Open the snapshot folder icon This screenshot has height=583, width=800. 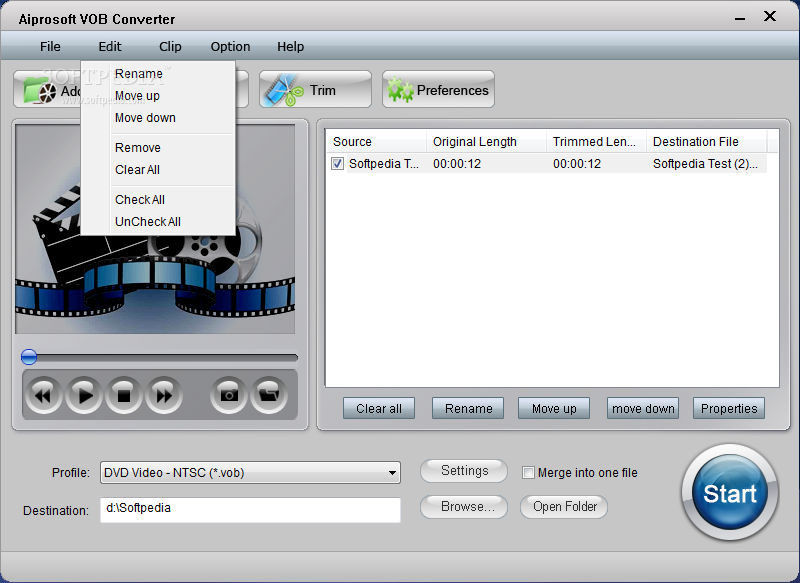tap(269, 395)
